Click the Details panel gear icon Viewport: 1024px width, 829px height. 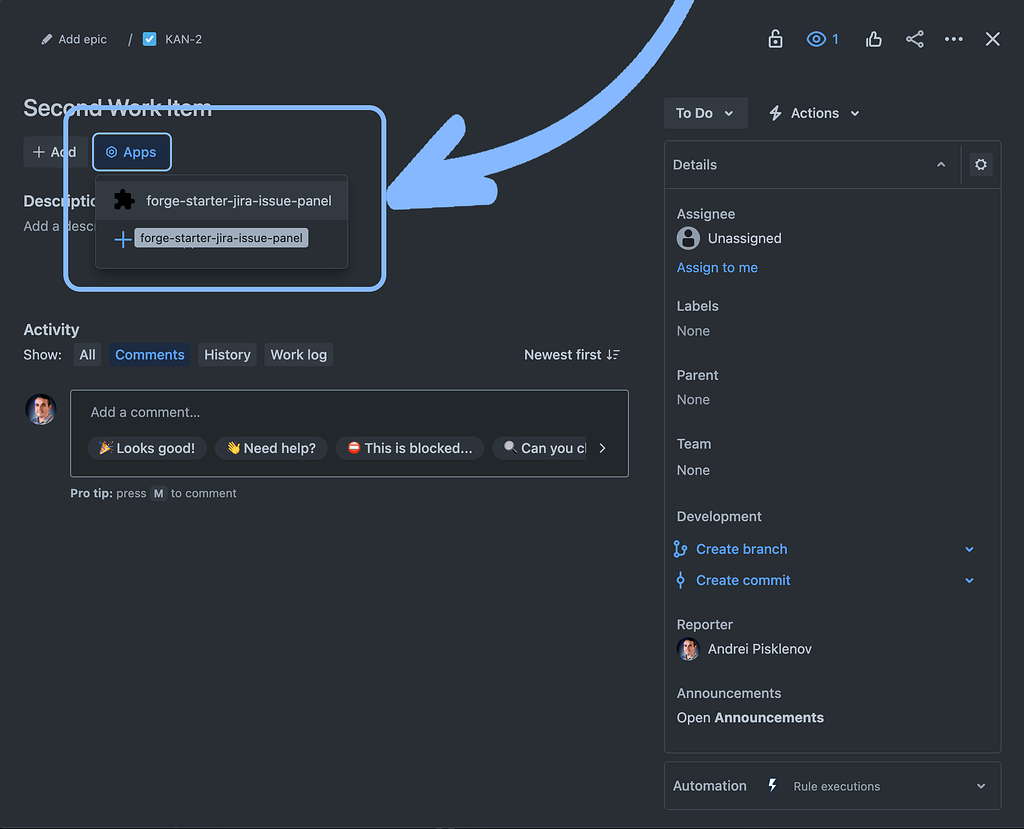980,164
